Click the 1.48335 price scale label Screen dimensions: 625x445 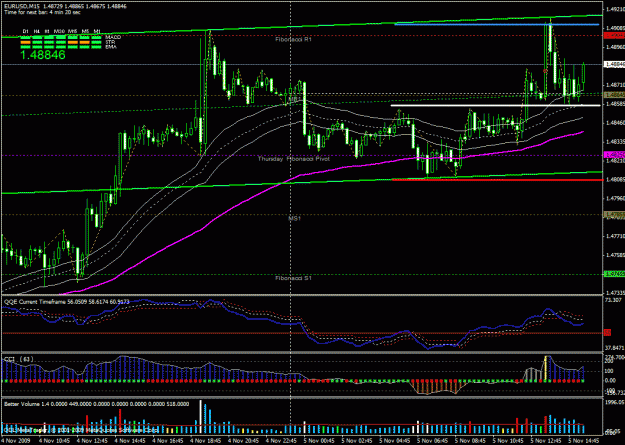click(x=615, y=142)
